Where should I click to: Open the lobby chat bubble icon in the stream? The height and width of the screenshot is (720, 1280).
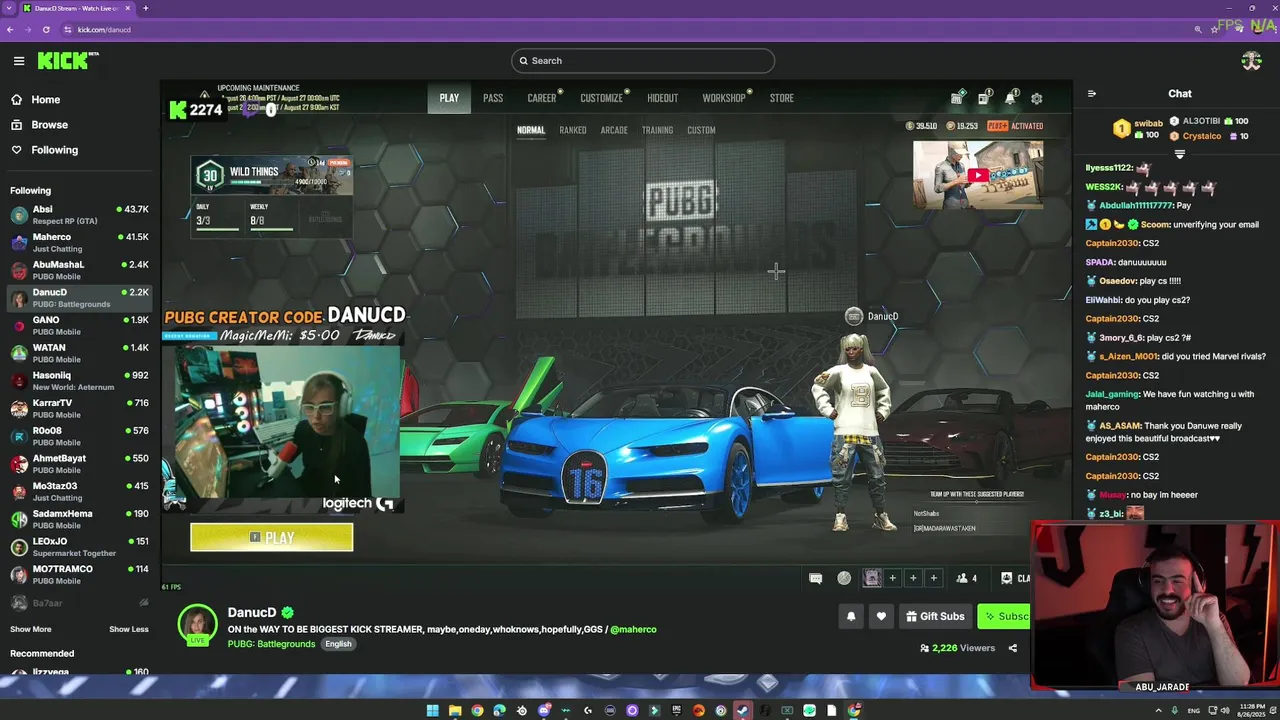click(815, 578)
